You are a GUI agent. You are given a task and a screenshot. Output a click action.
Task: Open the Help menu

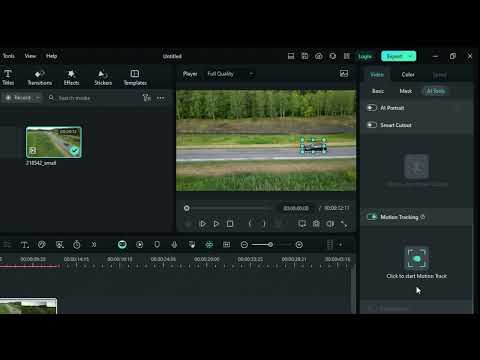(x=52, y=56)
